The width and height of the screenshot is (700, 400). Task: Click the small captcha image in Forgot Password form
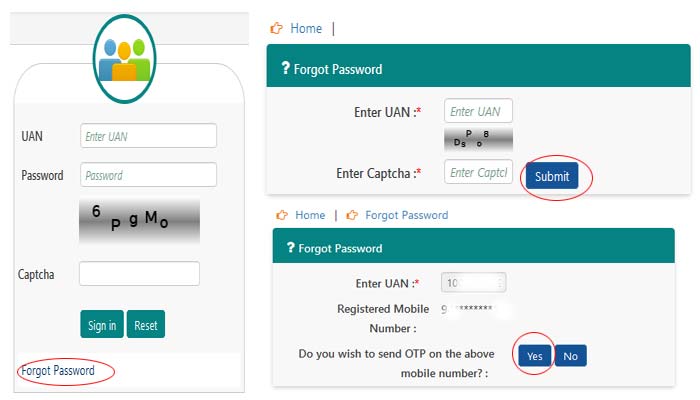coord(478,139)
